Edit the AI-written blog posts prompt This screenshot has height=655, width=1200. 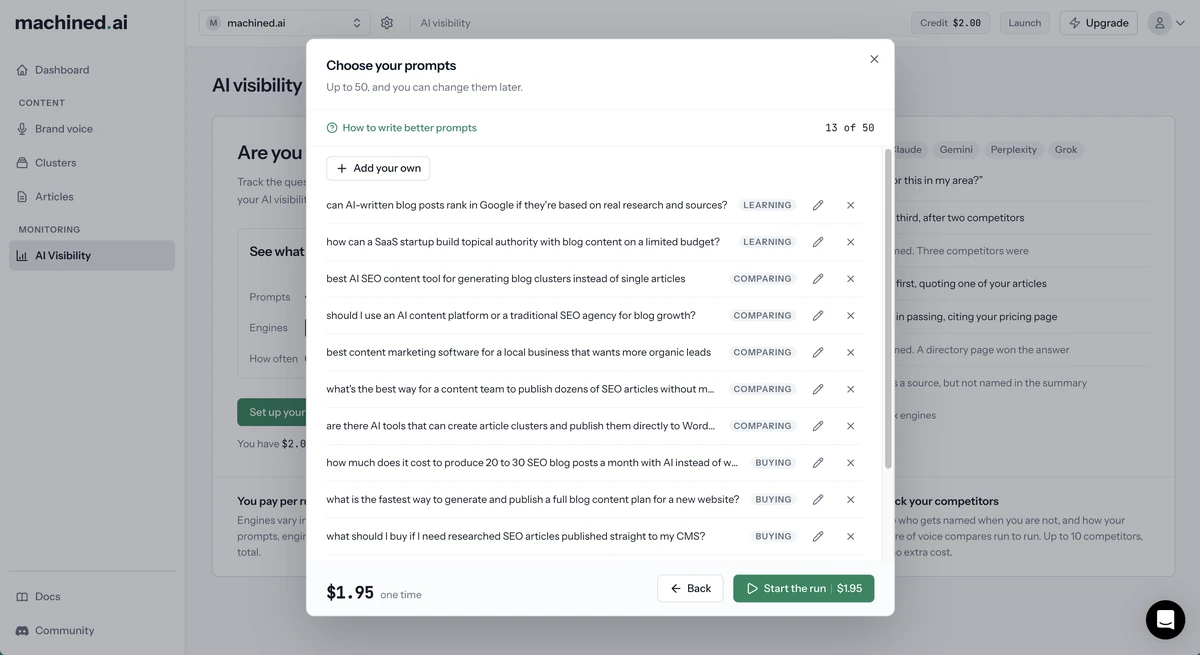pos(818,205)
